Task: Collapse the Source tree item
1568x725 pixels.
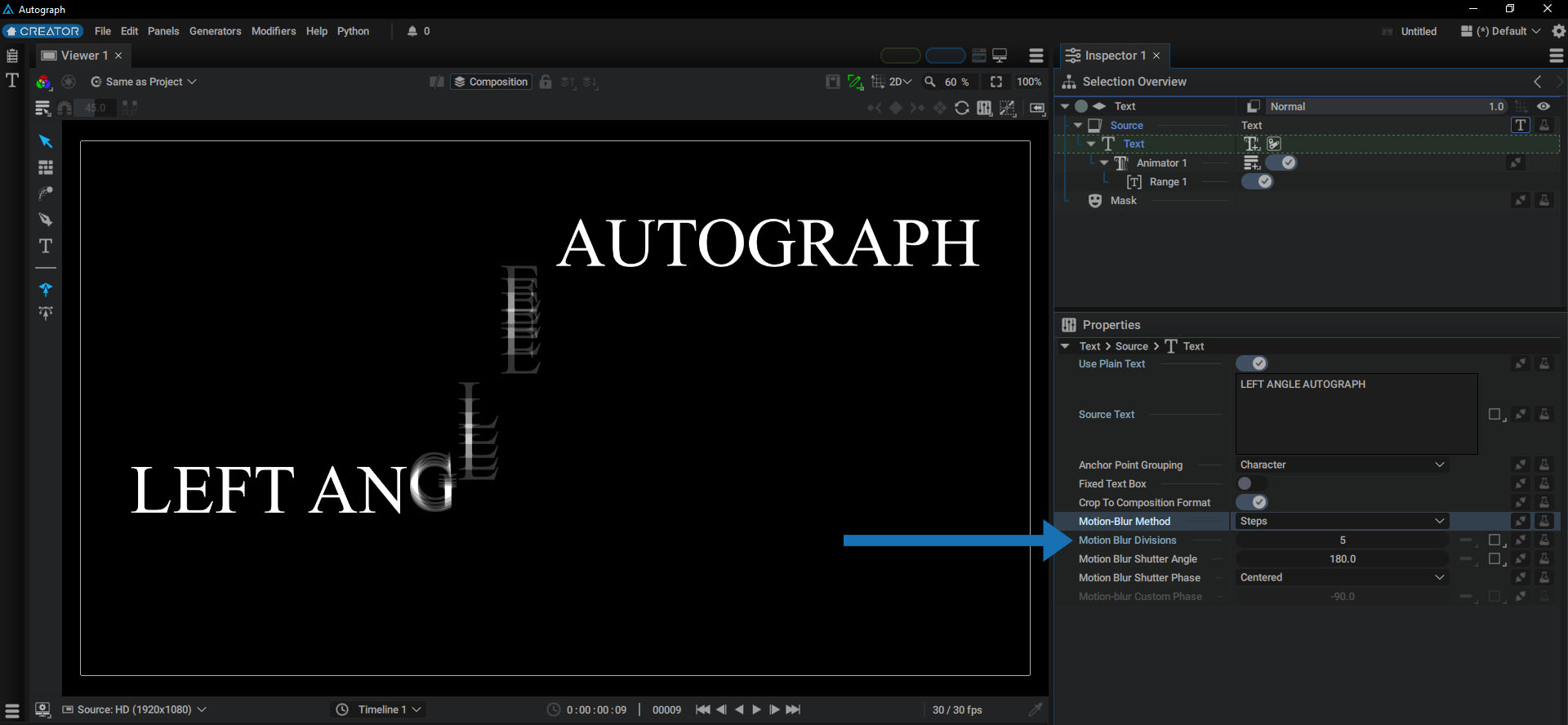Action: (1078, 125)
